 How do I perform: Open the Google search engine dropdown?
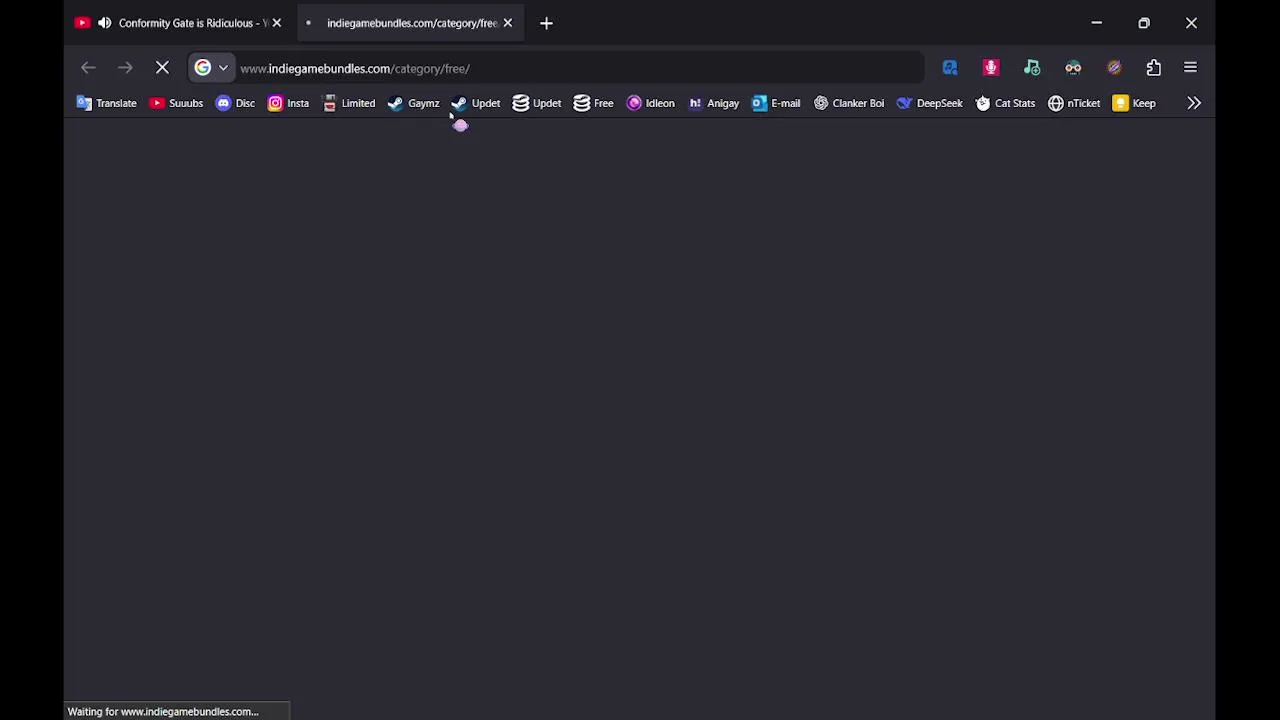click(x=212, y=68)
